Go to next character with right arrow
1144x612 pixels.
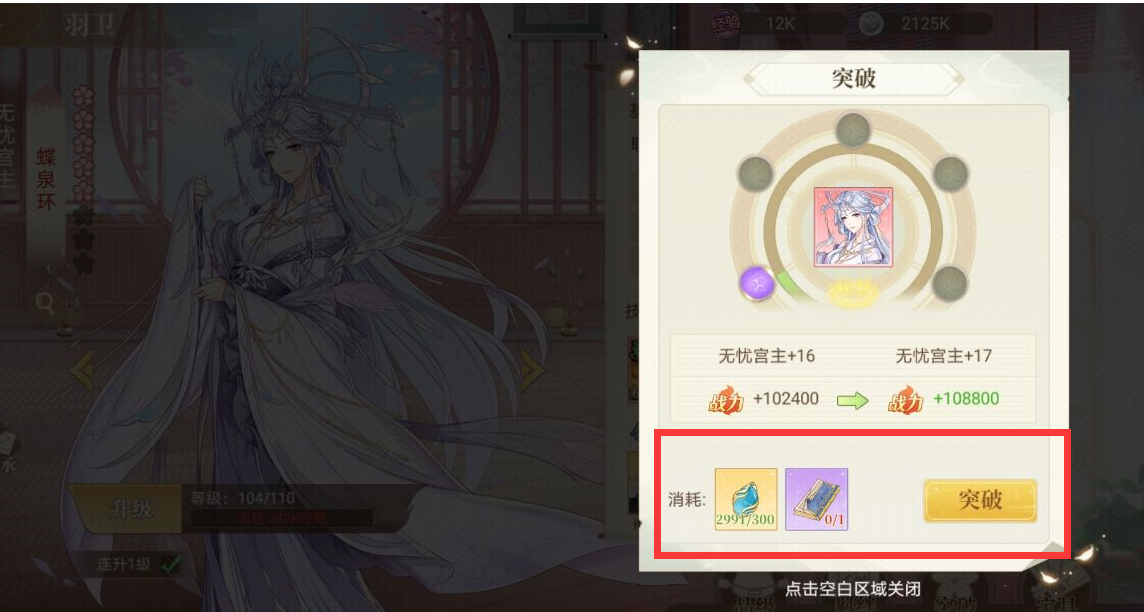[x=532, y=371]
